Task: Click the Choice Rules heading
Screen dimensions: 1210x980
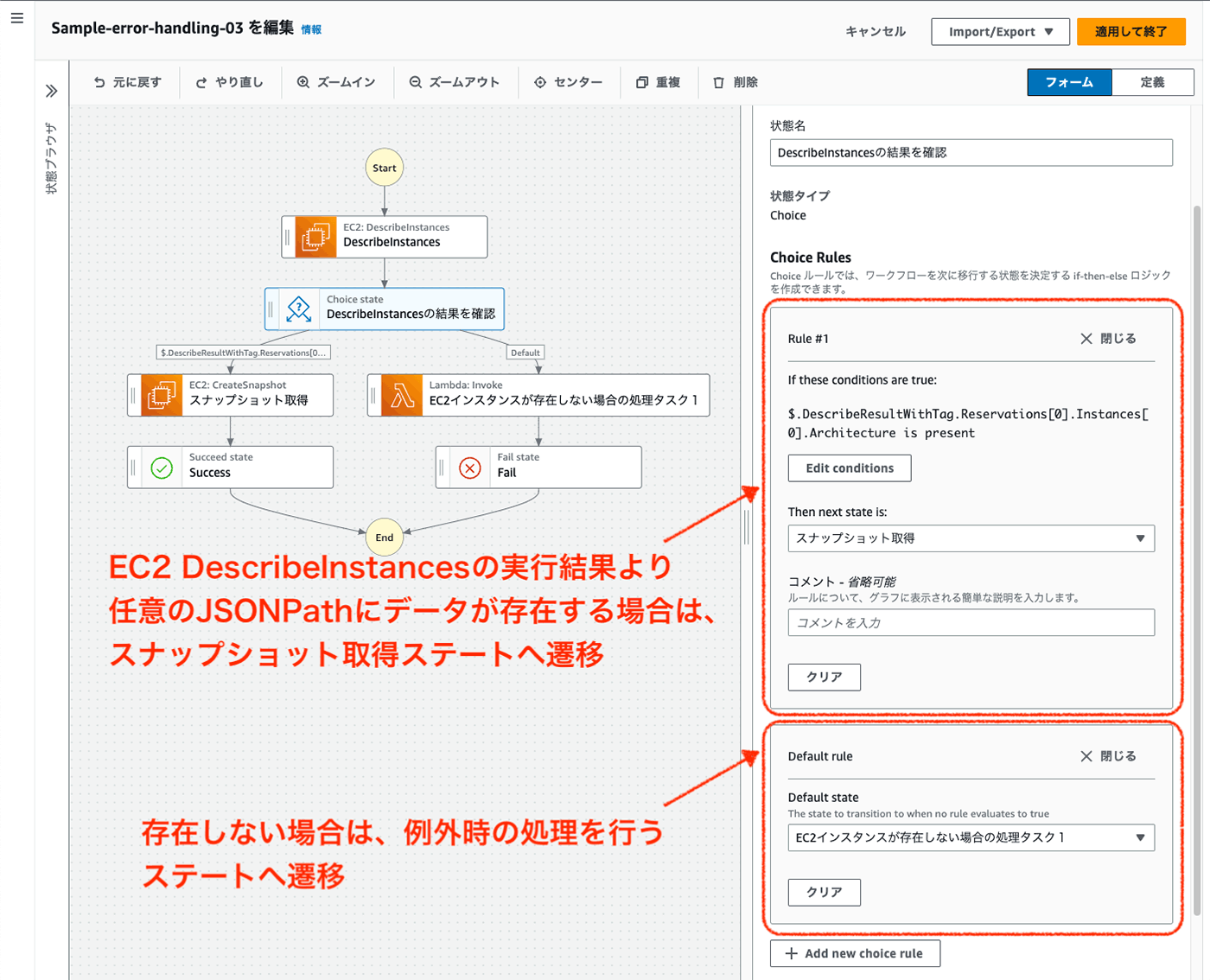Action: pyautogui.click(x=811, y=258)
